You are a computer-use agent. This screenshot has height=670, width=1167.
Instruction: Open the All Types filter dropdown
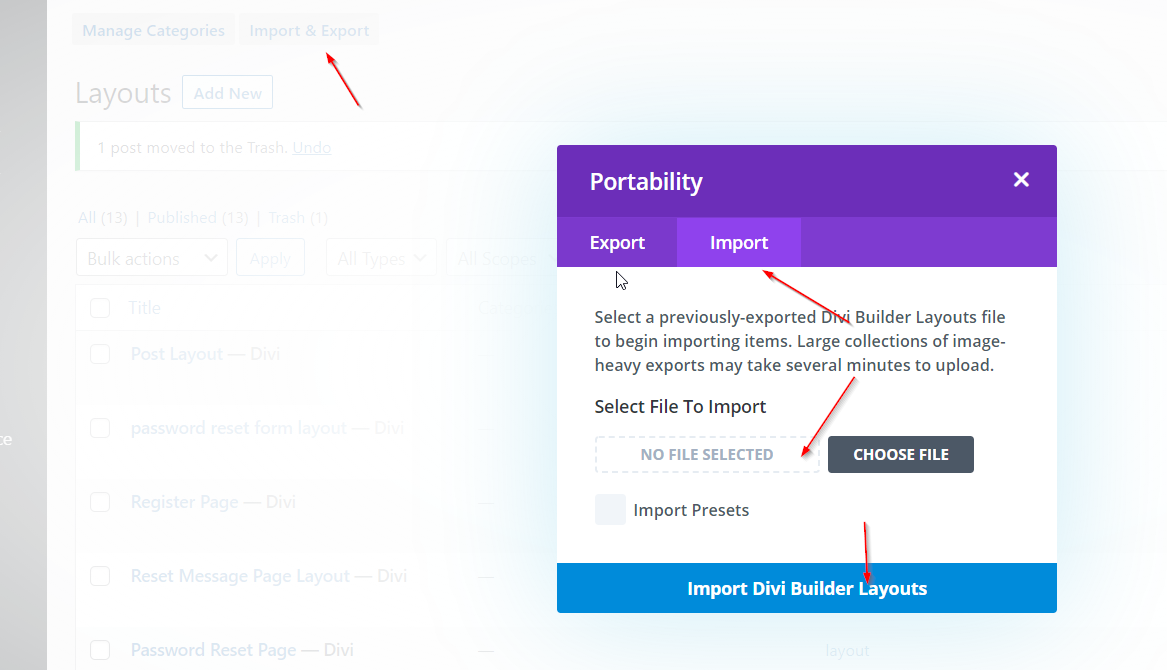pyautogui.click(x=381, y=258)
